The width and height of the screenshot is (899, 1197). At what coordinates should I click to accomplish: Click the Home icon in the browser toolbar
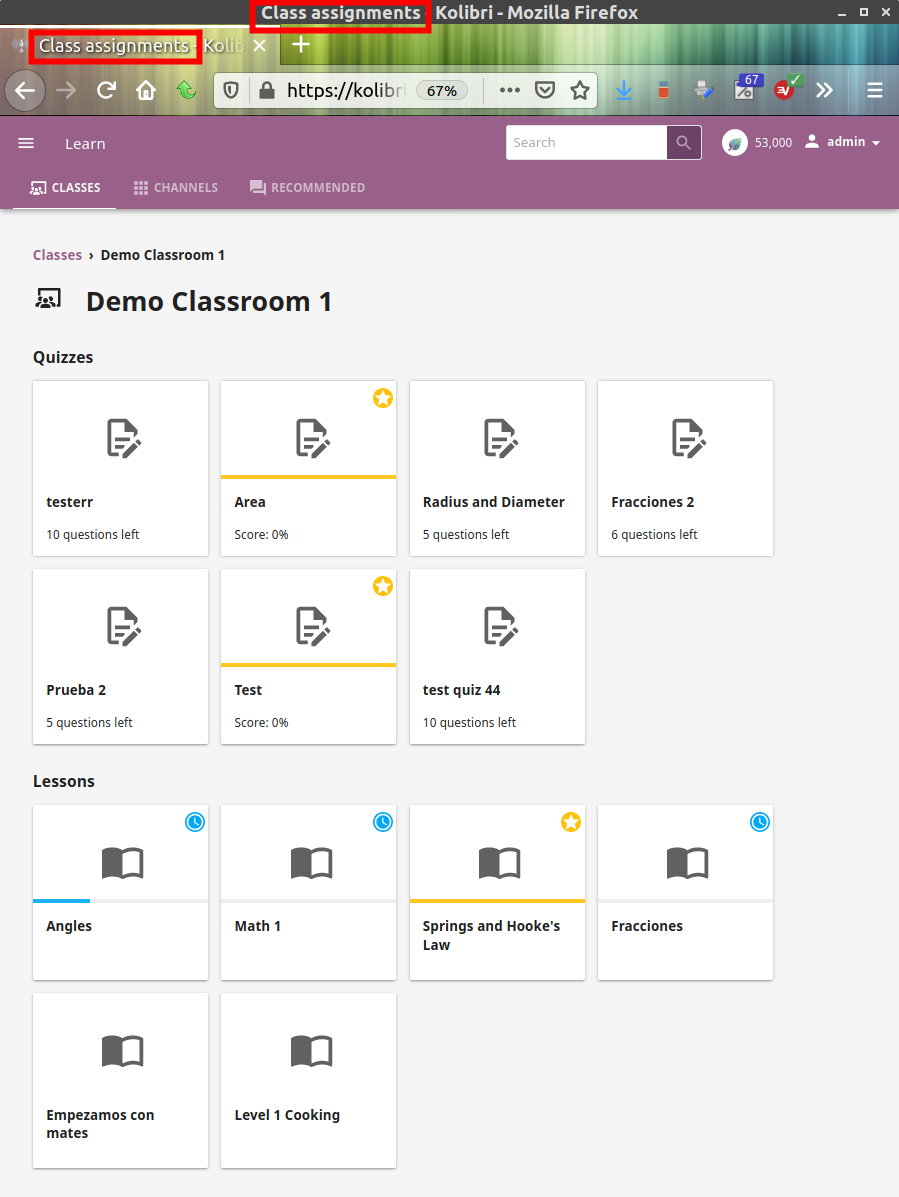pyautogui.click(x=146, y=90)
